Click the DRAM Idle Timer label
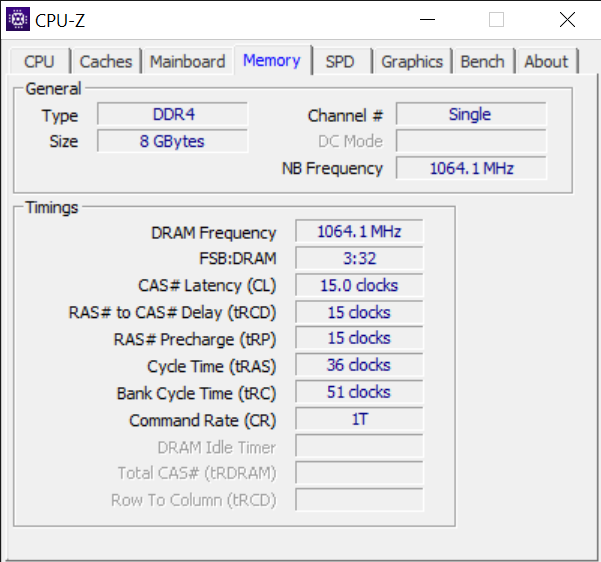The width and height of the screenshot is (601, 562). click(217, 447)
